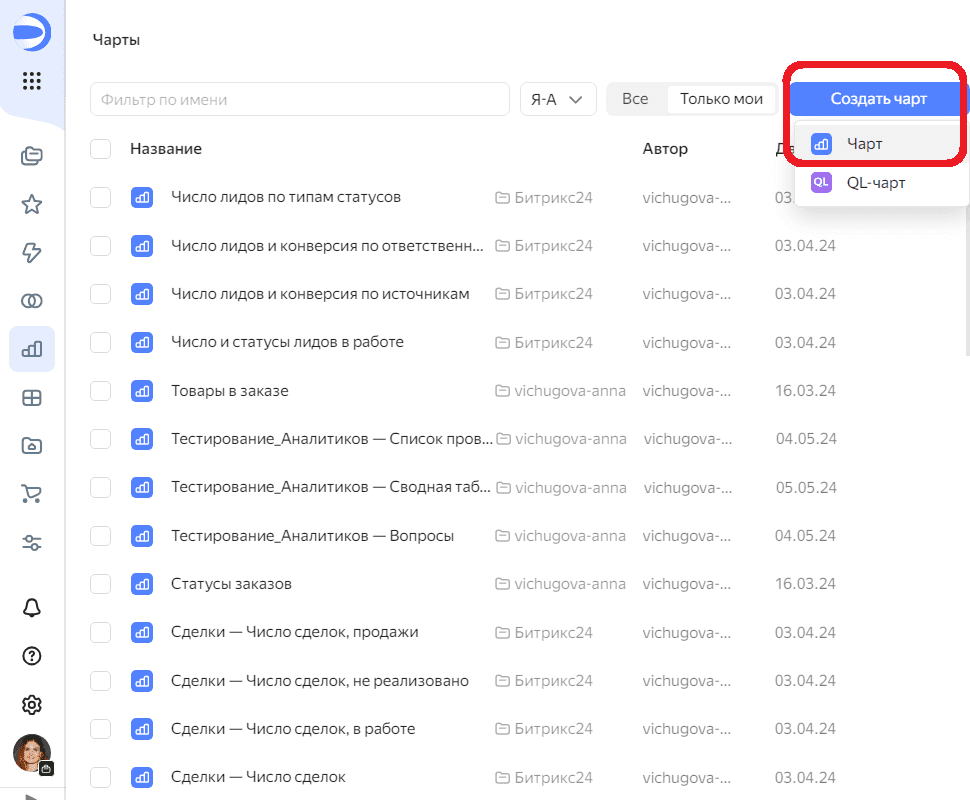
Task: Click the Чарты page title
Action: 116,40
